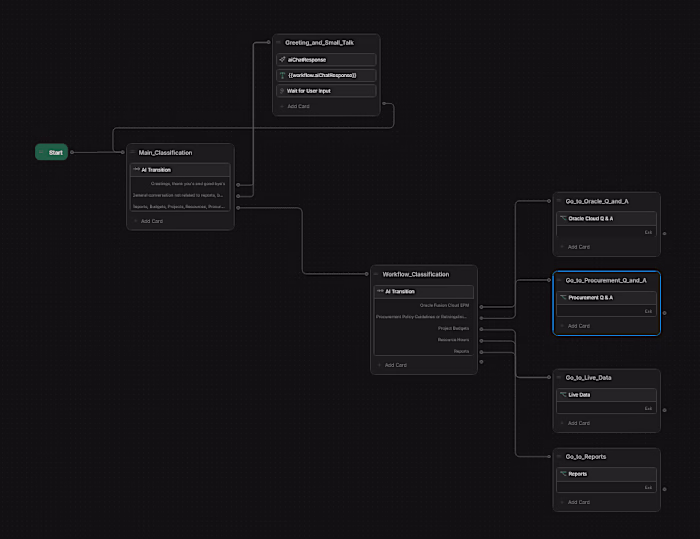The width and height of the screenshot is (700, 539).
Task: Click the output port of the Start node
Action: (x=72, y=152)
